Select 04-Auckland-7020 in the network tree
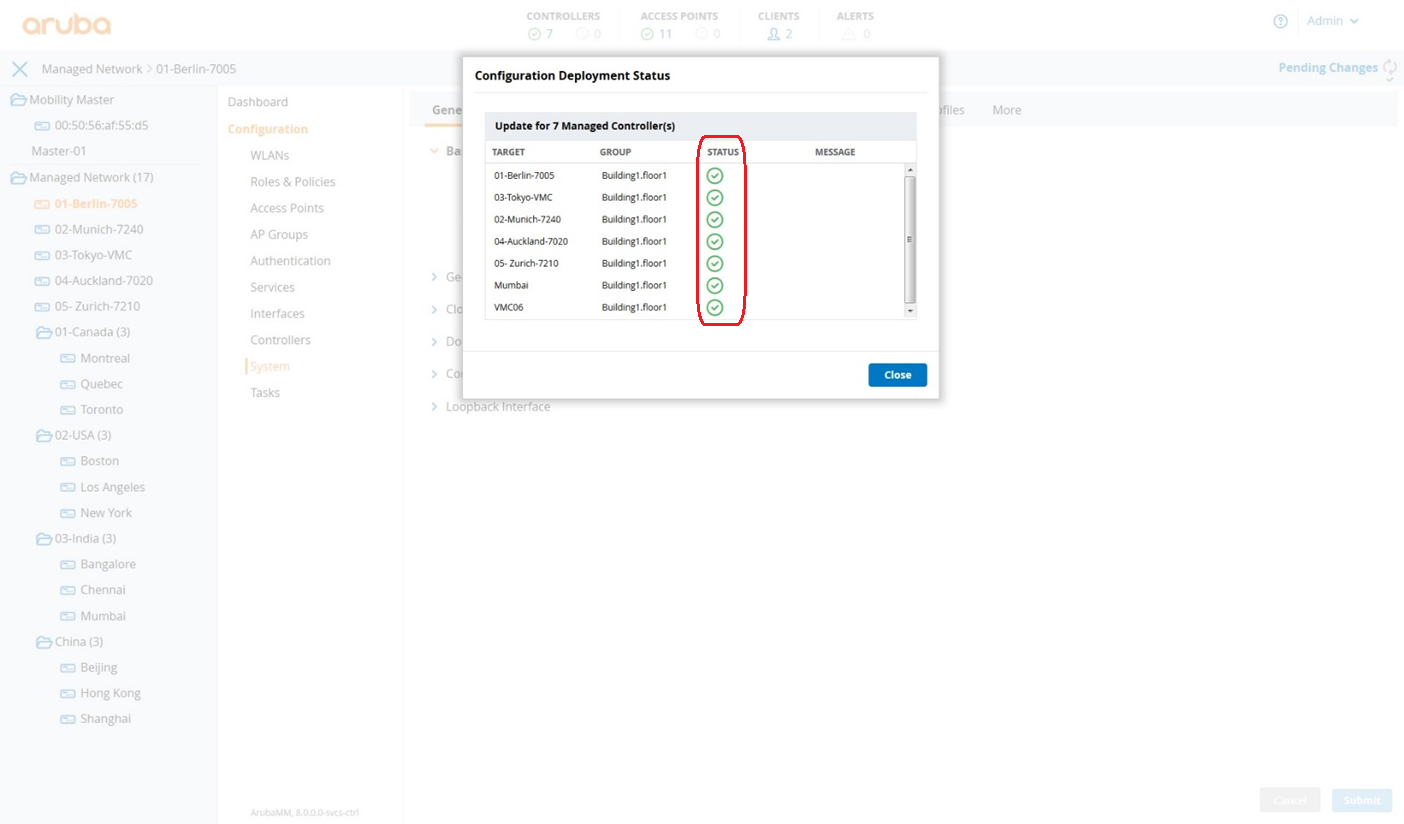The height and width of the screenshot is (824, 1404). click(104, 281)
